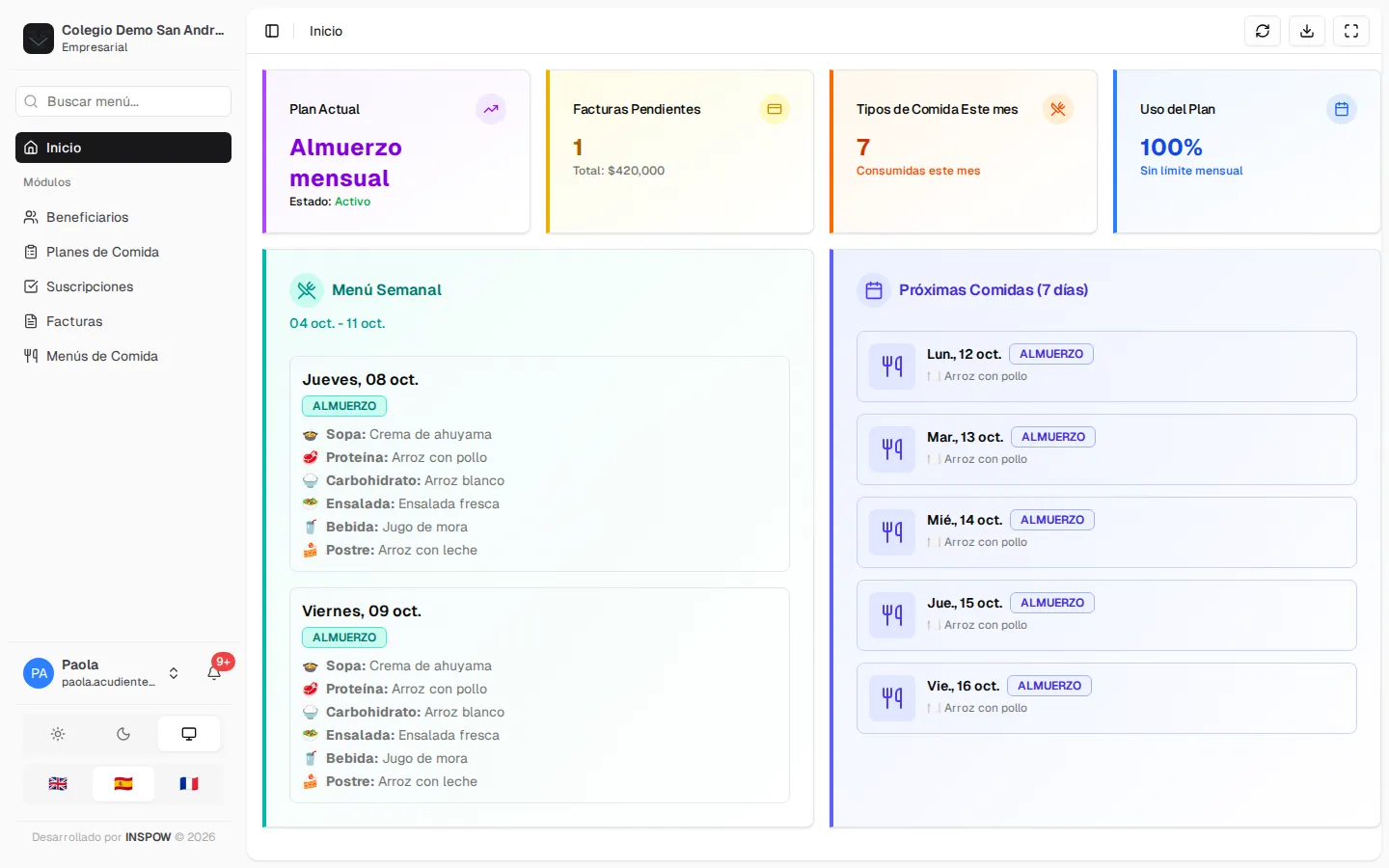Viewport: 1389px width, 868px height.
Task: Click the download icon in top bar
Action: 1307,31
